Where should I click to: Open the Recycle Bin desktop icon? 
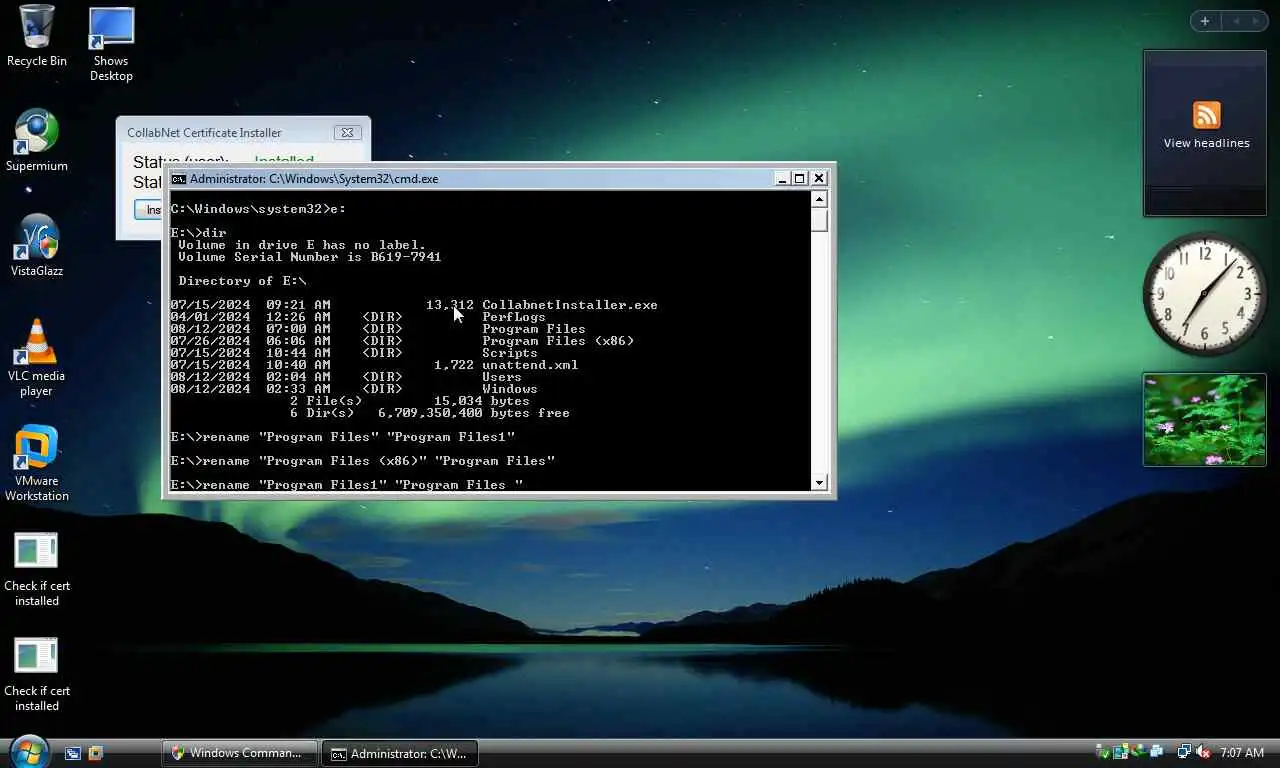pyautogui.click(x=37, y=36)
